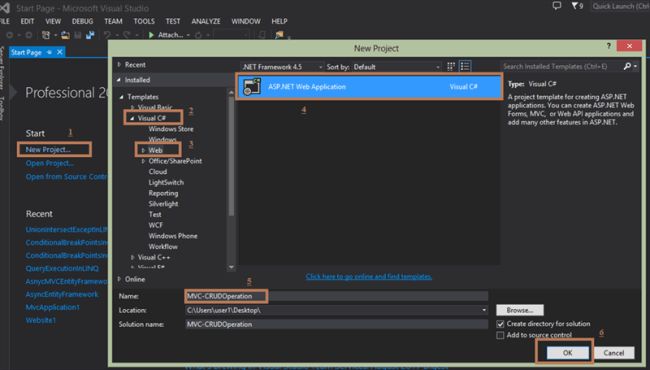Click the Solution name input field
The height and width of the screenshot is (370, 650).
tap(337, 324)
